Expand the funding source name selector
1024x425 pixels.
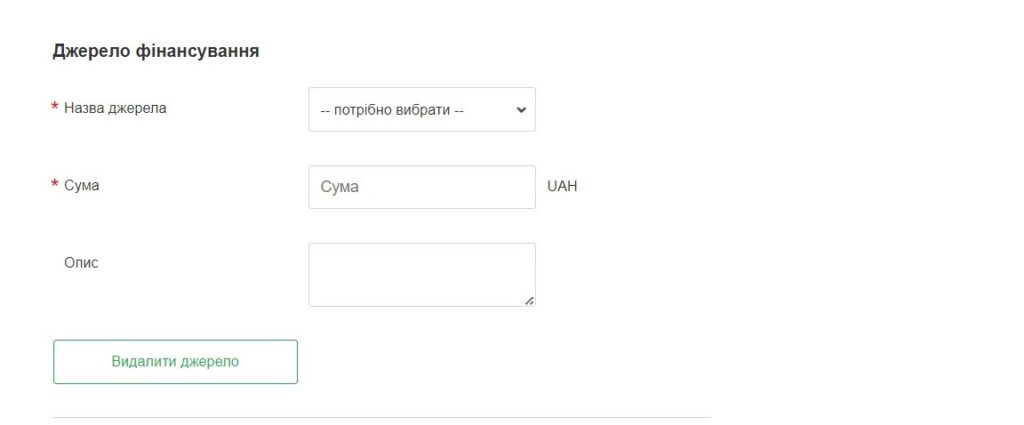coord(421,110)
